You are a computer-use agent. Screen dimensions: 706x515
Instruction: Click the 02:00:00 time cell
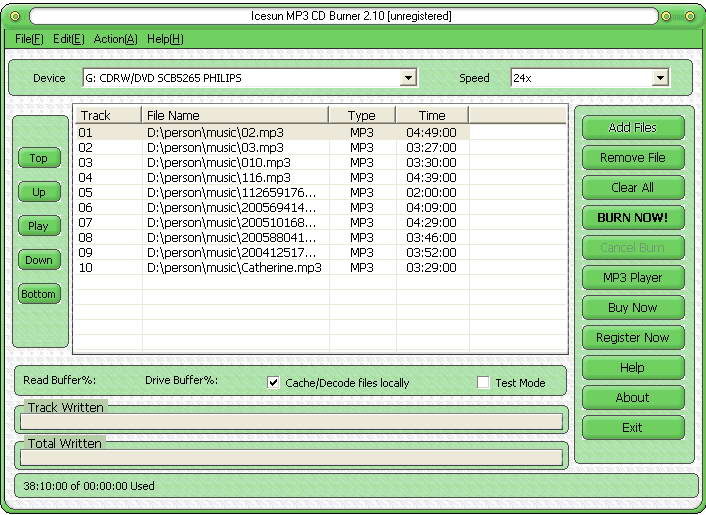coord(431,193)
